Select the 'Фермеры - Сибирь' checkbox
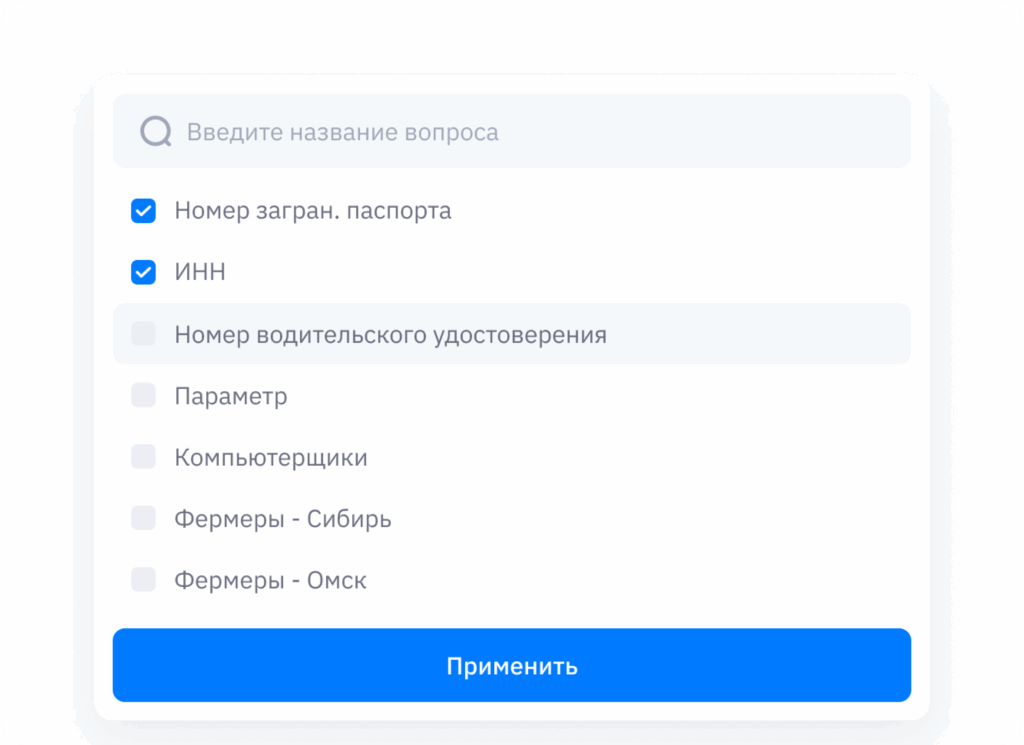The image size is (1024, 745). [144, 518]
